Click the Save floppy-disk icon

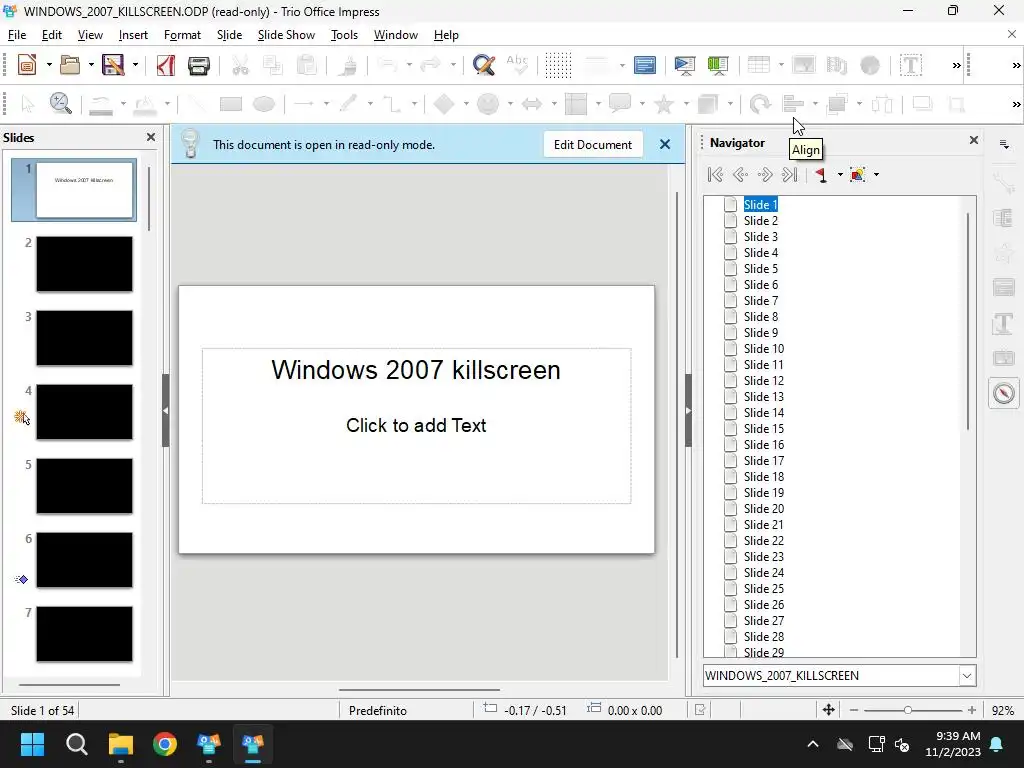pyautogui.click(x=113, y=65)
